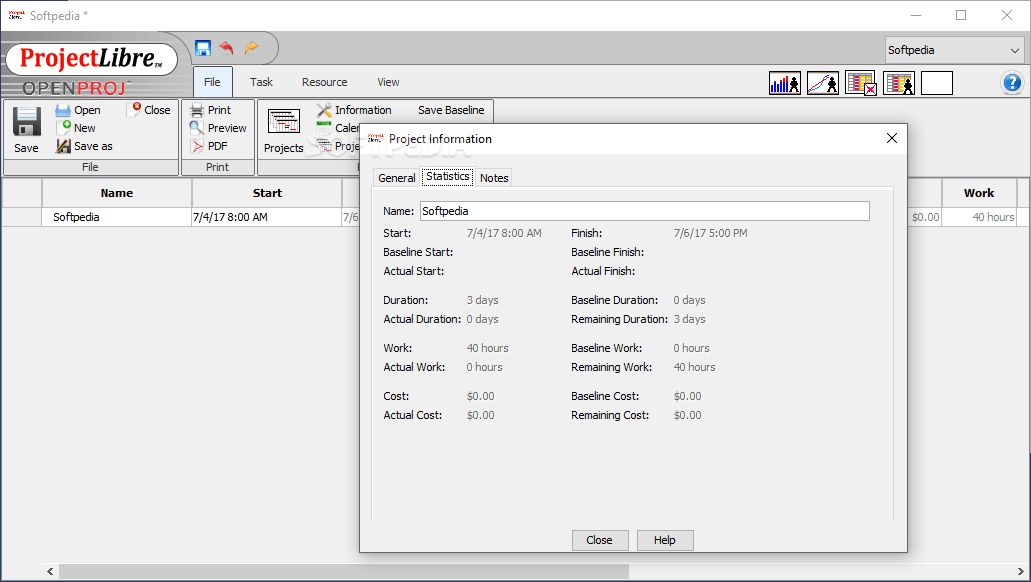Click the scrollbar right arrow

pyautogui.click(x=1021, y=571)
